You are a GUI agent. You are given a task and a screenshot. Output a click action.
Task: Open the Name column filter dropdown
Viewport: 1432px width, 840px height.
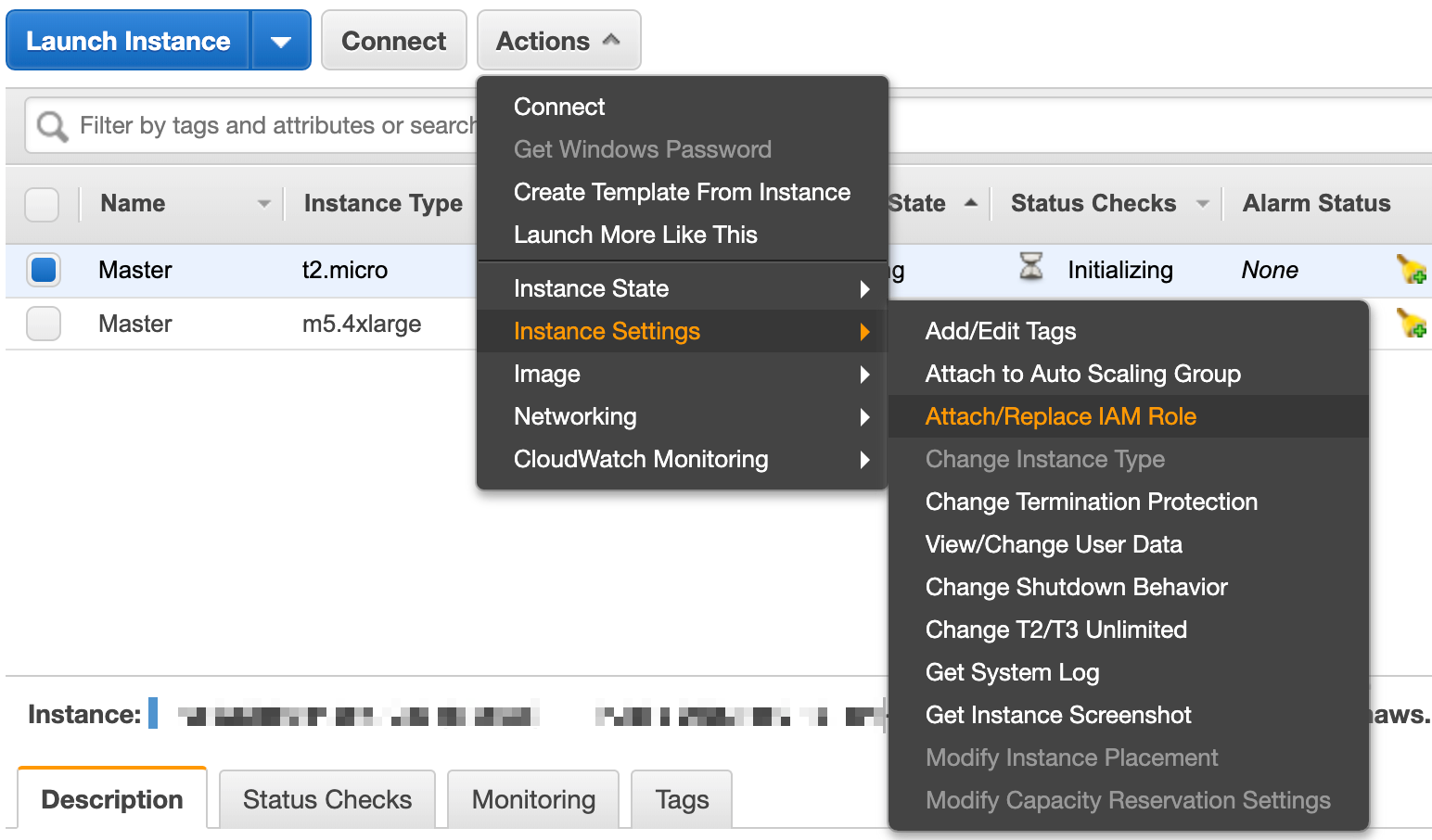click(264, 204)
